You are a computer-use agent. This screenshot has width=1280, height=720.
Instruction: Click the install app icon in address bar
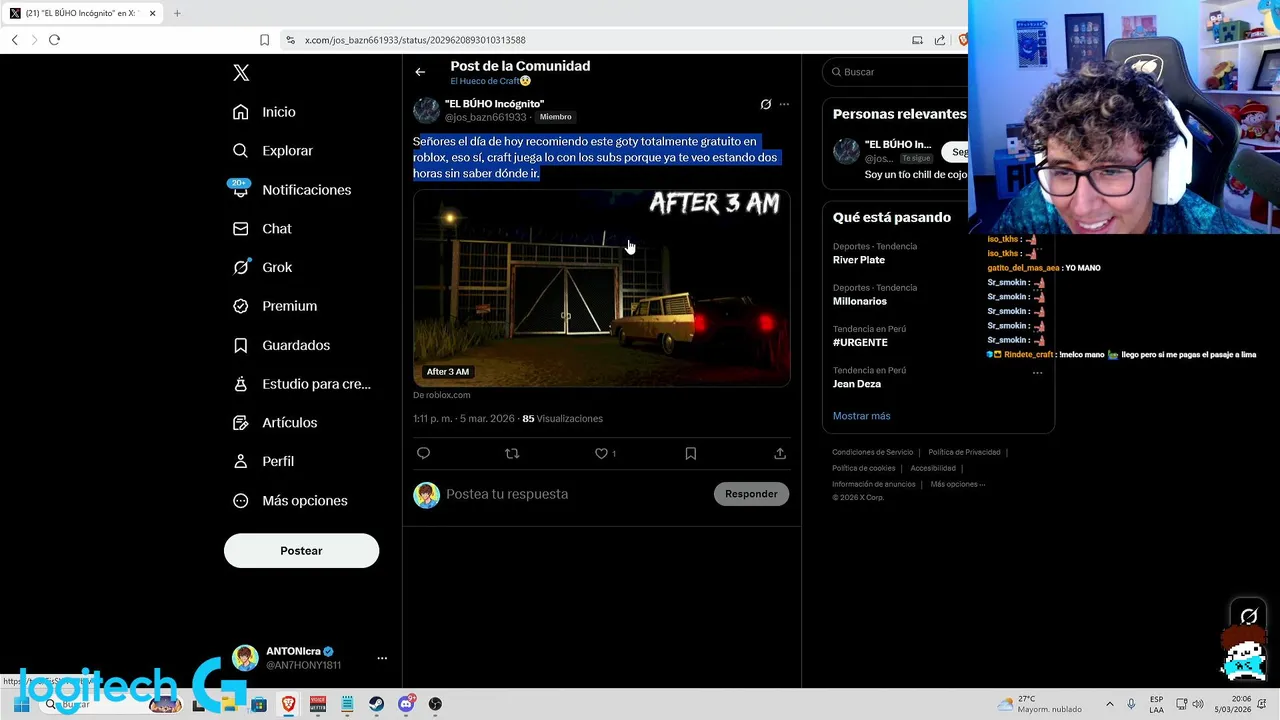pos(917,40)
